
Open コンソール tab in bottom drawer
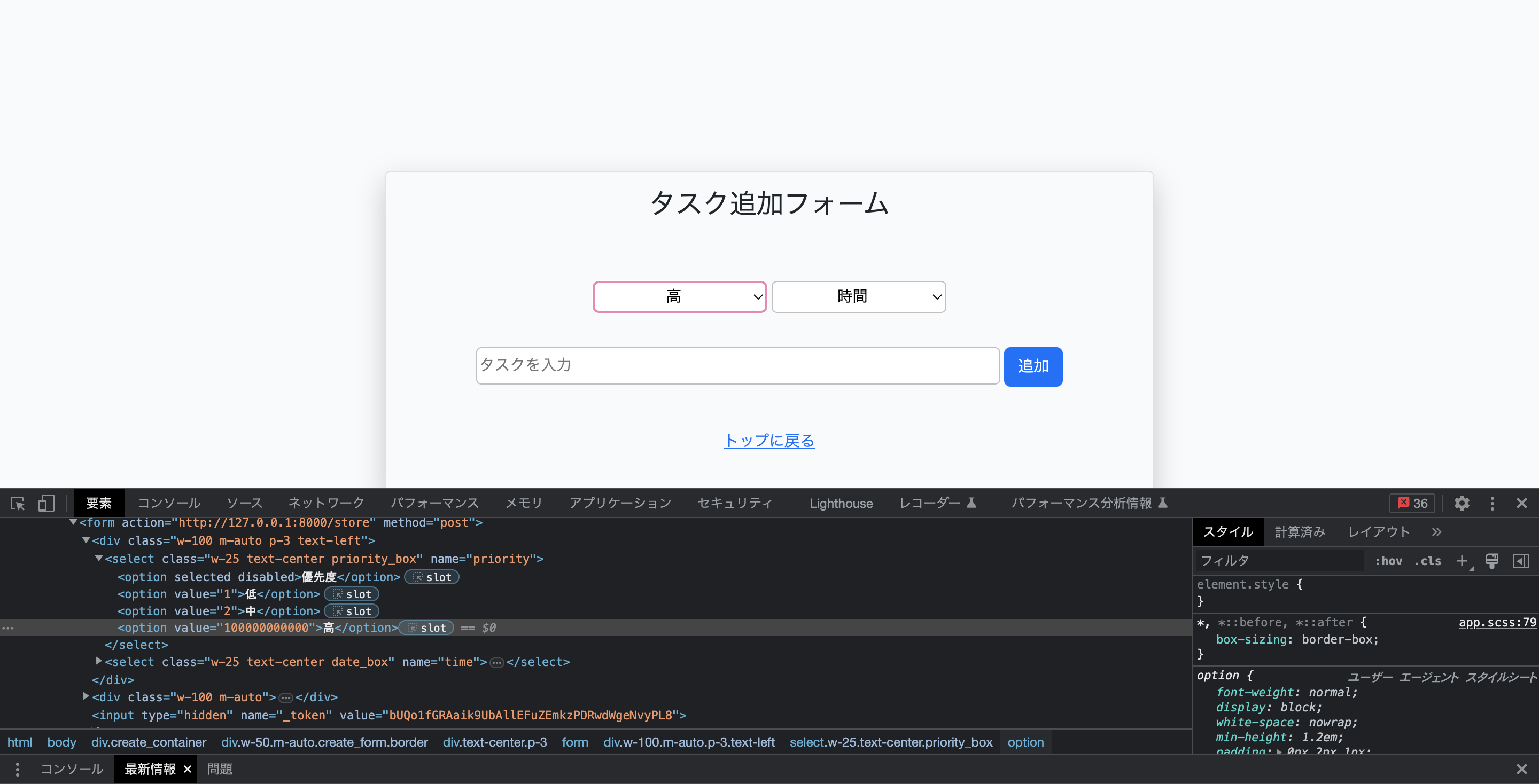pyautogui.click(x=72, y=769)
